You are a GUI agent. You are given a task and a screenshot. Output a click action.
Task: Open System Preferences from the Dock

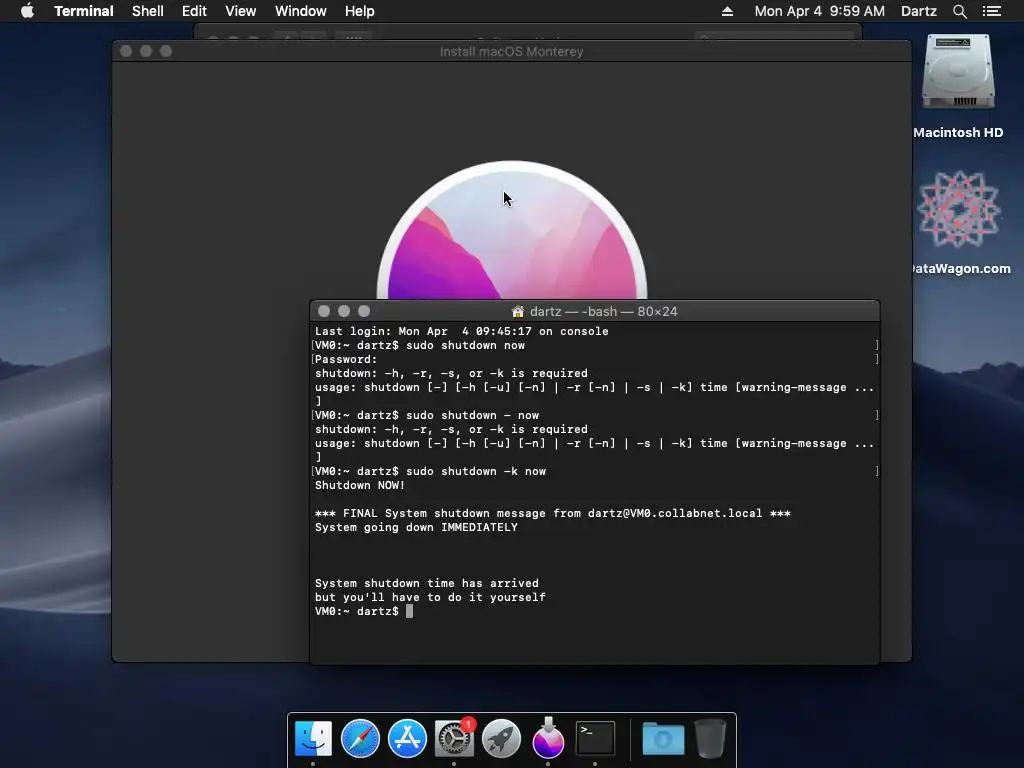[455, 739]
